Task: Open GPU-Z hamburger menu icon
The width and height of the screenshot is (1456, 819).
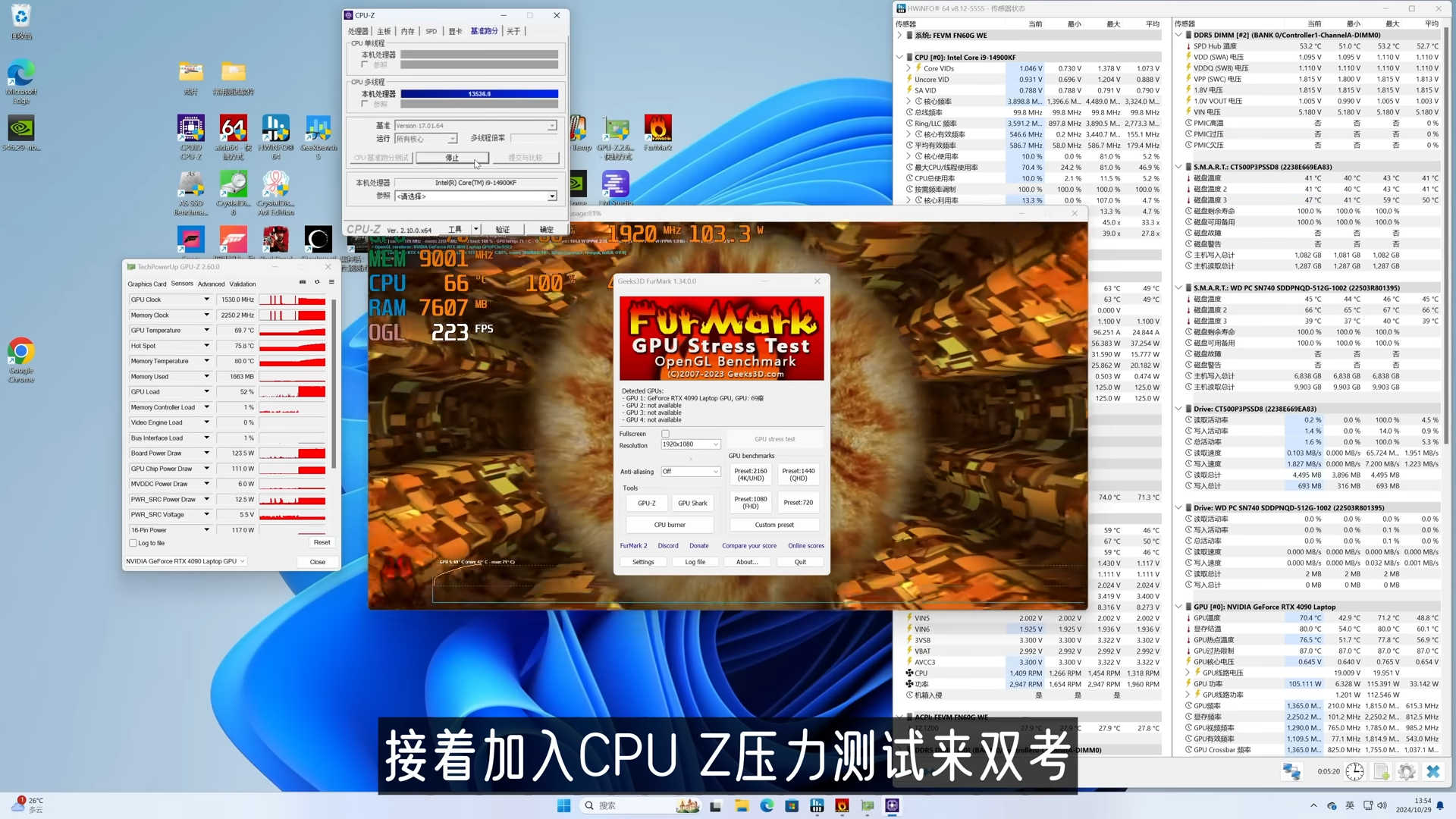Action: click(x=331, y=282)
